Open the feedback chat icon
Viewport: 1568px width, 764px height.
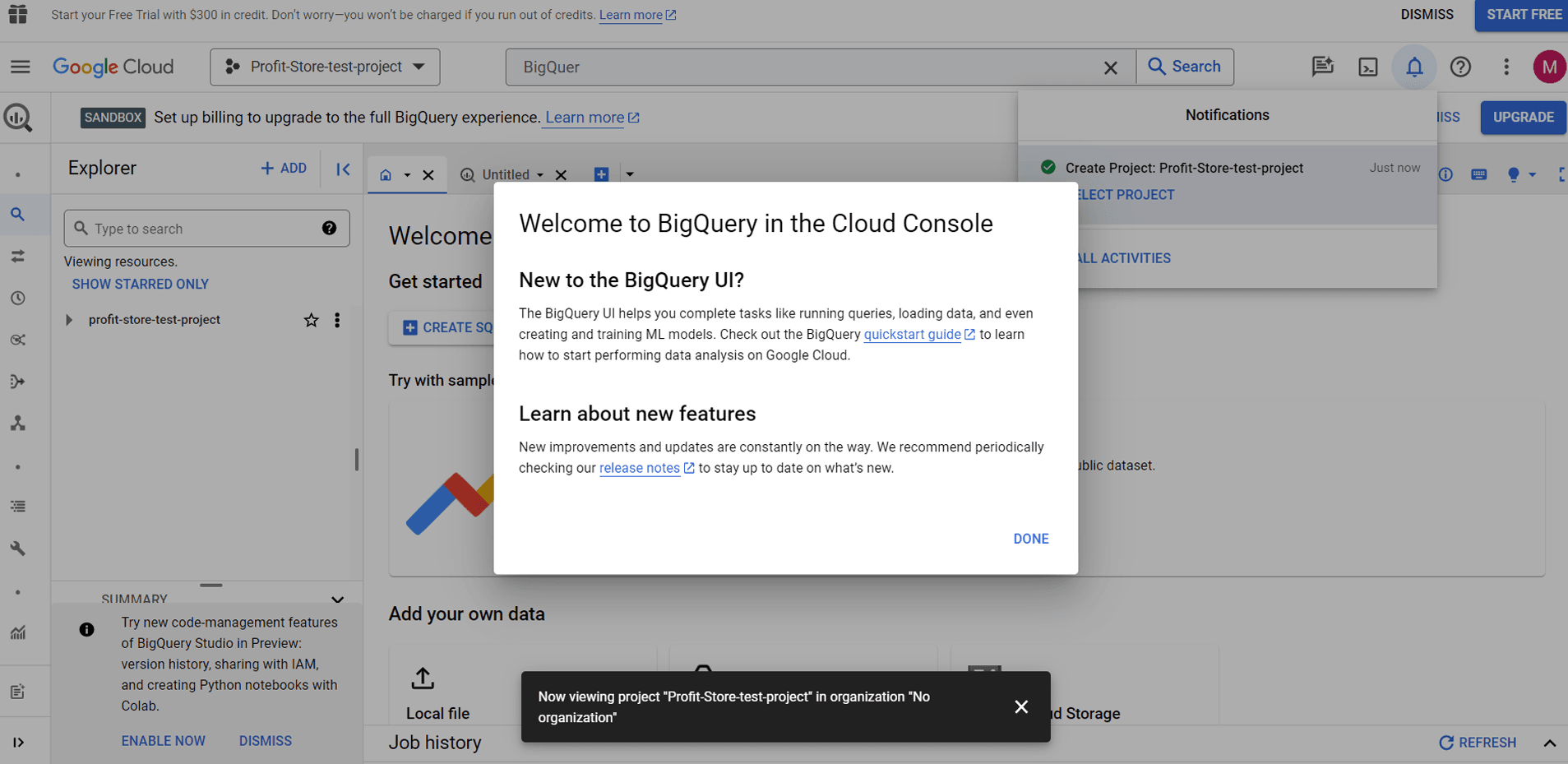tap(1322, 67)
